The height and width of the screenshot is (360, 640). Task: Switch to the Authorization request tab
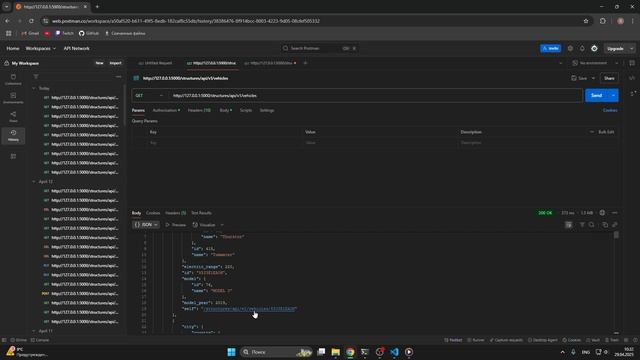click(x=166, y=110)
